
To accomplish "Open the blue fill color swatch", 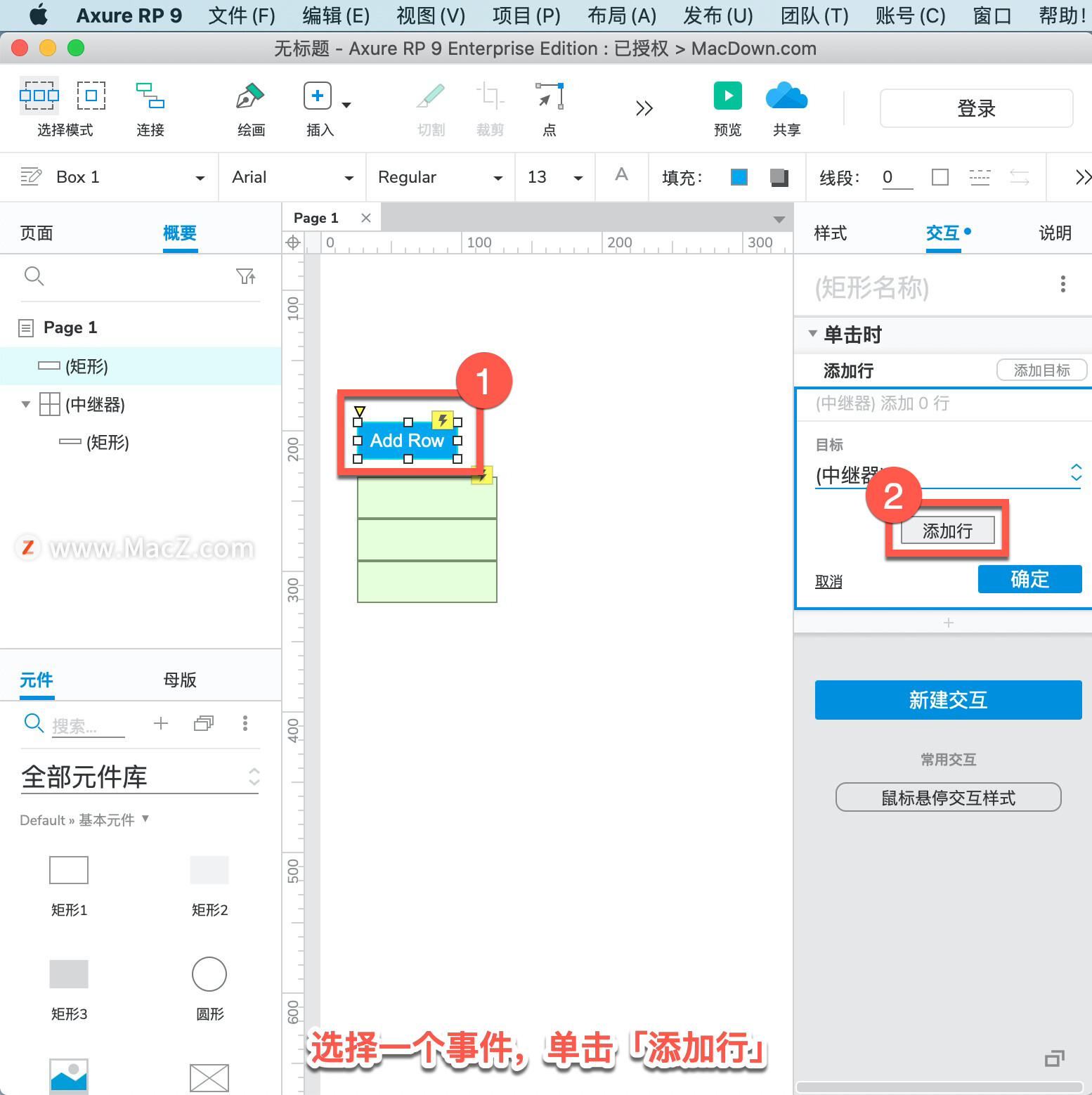I will (739, 177).
